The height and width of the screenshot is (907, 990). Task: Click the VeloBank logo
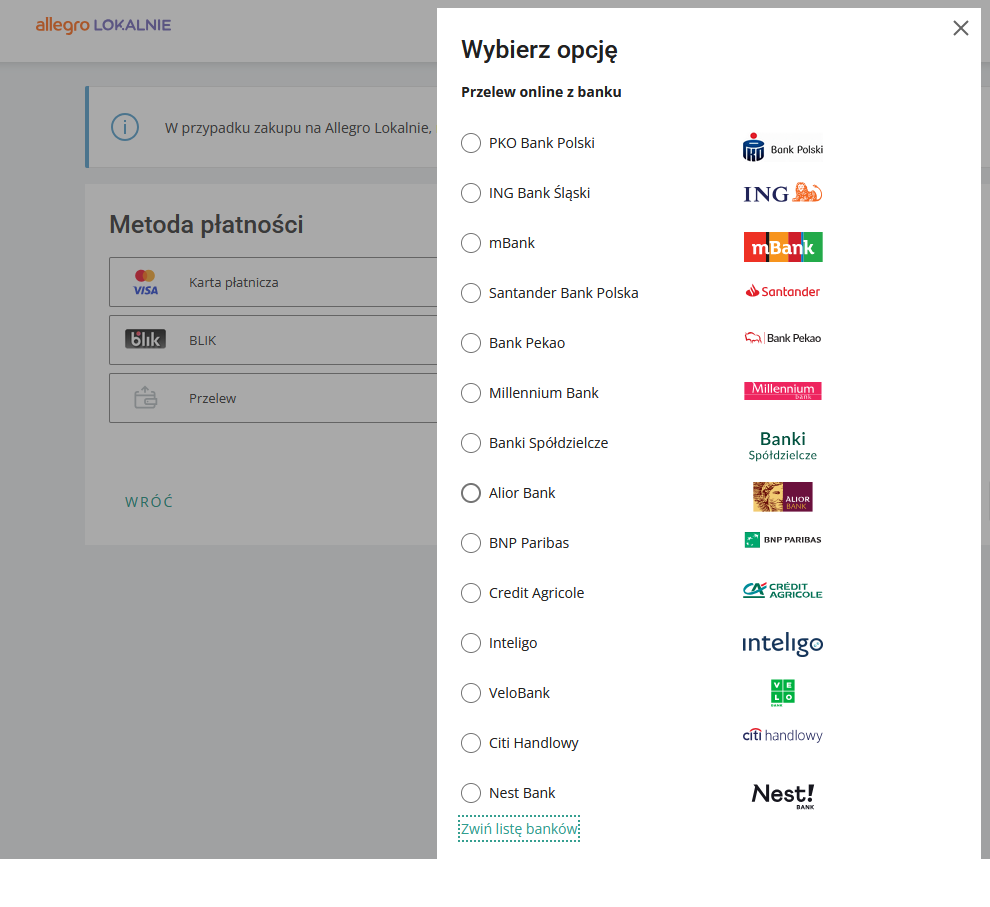click(x=783, y=692)
